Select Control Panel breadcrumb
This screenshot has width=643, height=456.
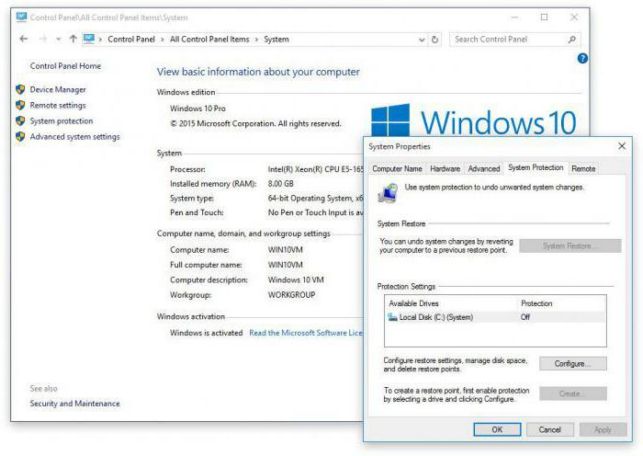point(131,39)
